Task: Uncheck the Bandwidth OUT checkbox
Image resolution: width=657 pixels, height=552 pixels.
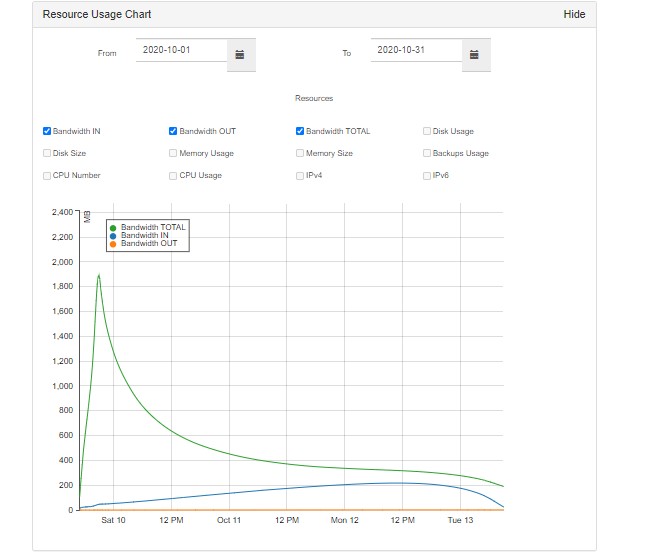Action: (173, 131)
